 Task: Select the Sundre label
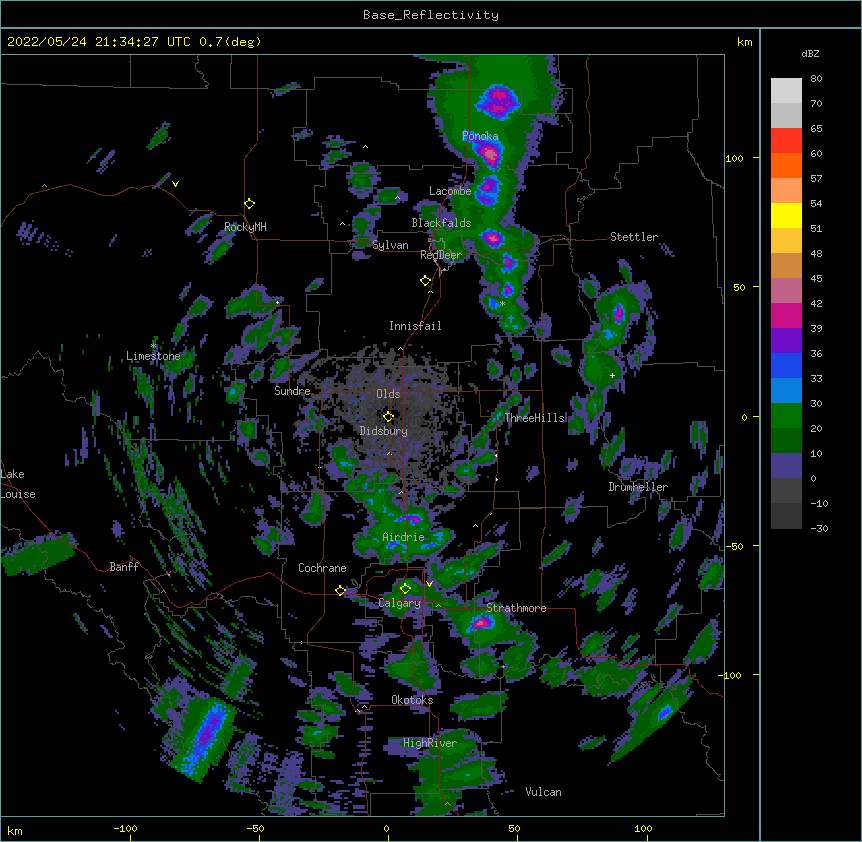coord(292,391)
